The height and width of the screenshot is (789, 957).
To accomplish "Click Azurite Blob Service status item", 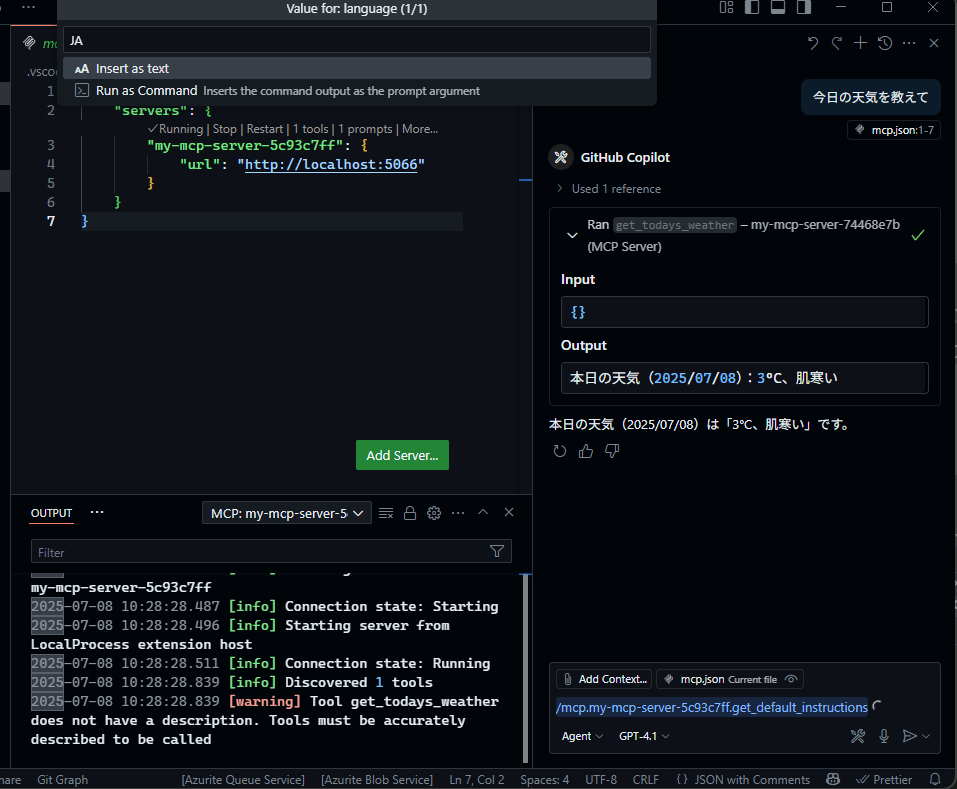I will click(377, 779).
